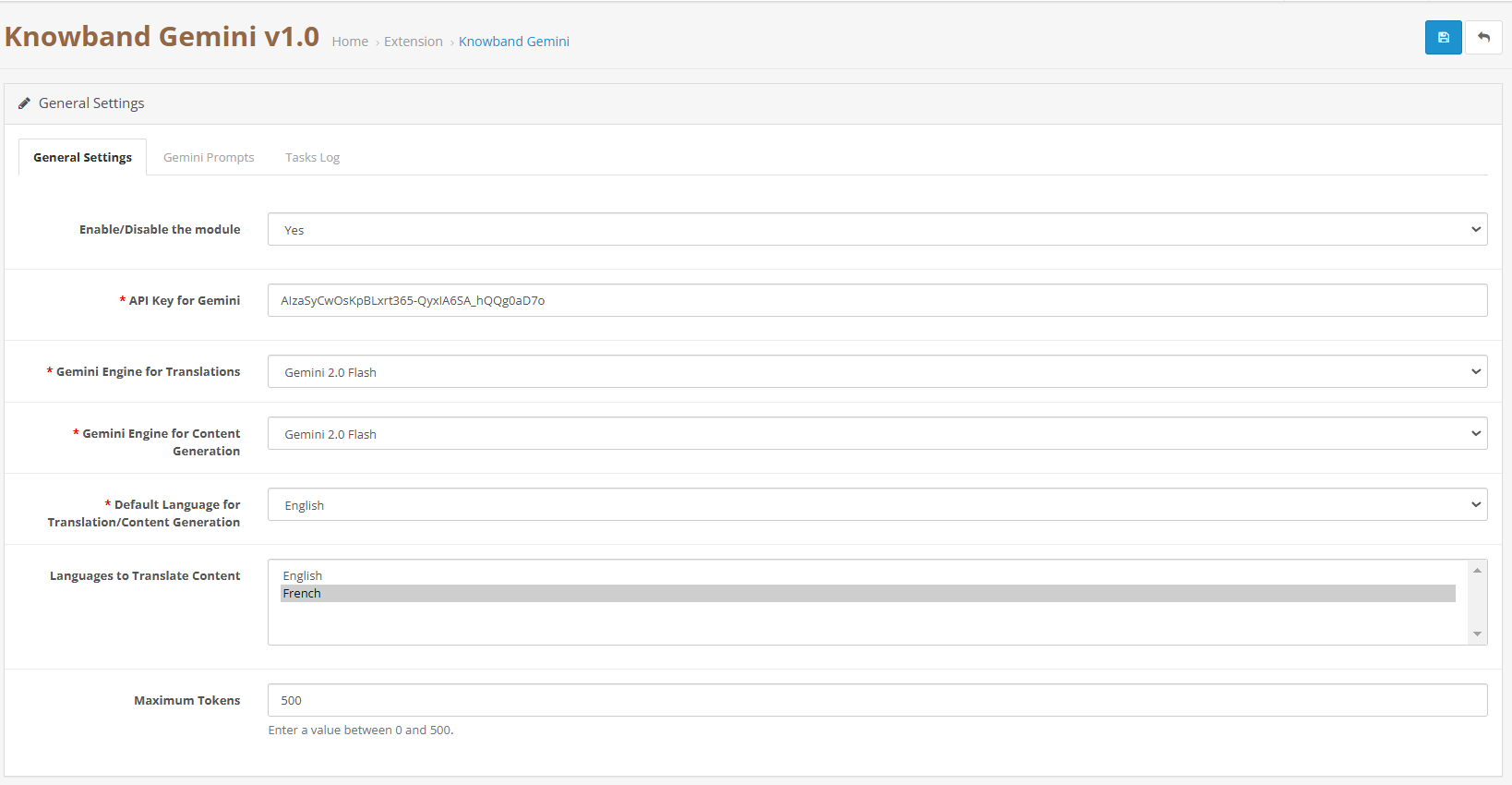Select French in Languages to Translate list
1512x785 pixels.
tap(868, 593)
